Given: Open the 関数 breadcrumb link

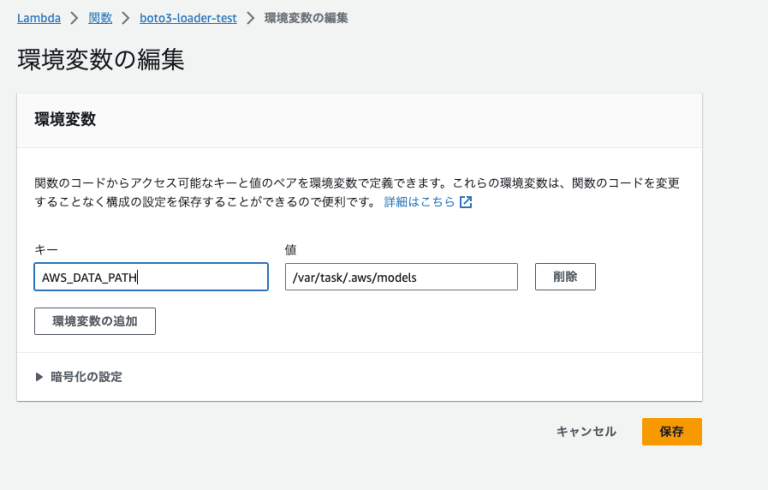Looking at the screenshot, I should [x=100, y=18].
